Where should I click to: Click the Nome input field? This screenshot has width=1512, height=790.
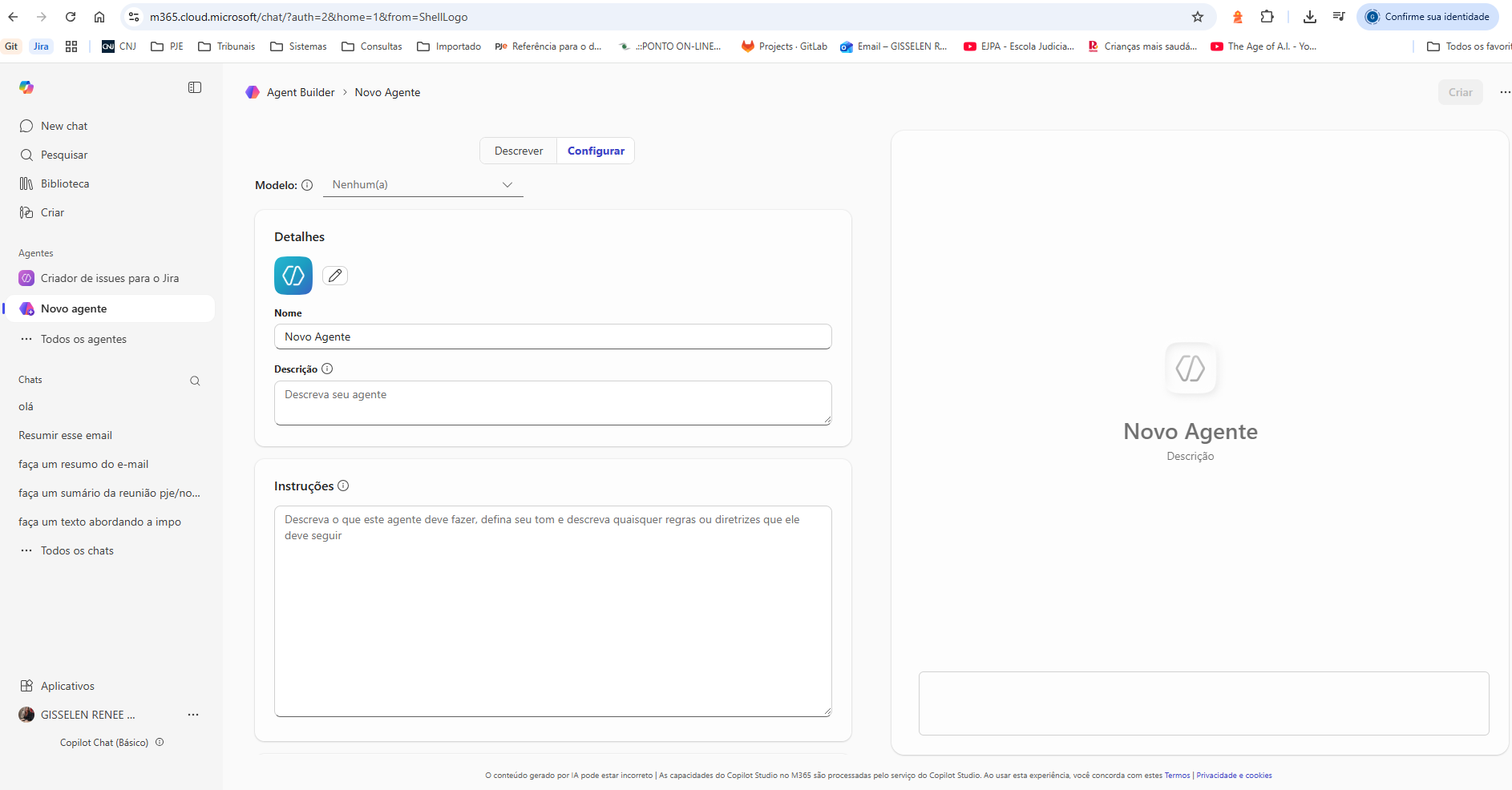pyautogui.click(x=552, y=337)
